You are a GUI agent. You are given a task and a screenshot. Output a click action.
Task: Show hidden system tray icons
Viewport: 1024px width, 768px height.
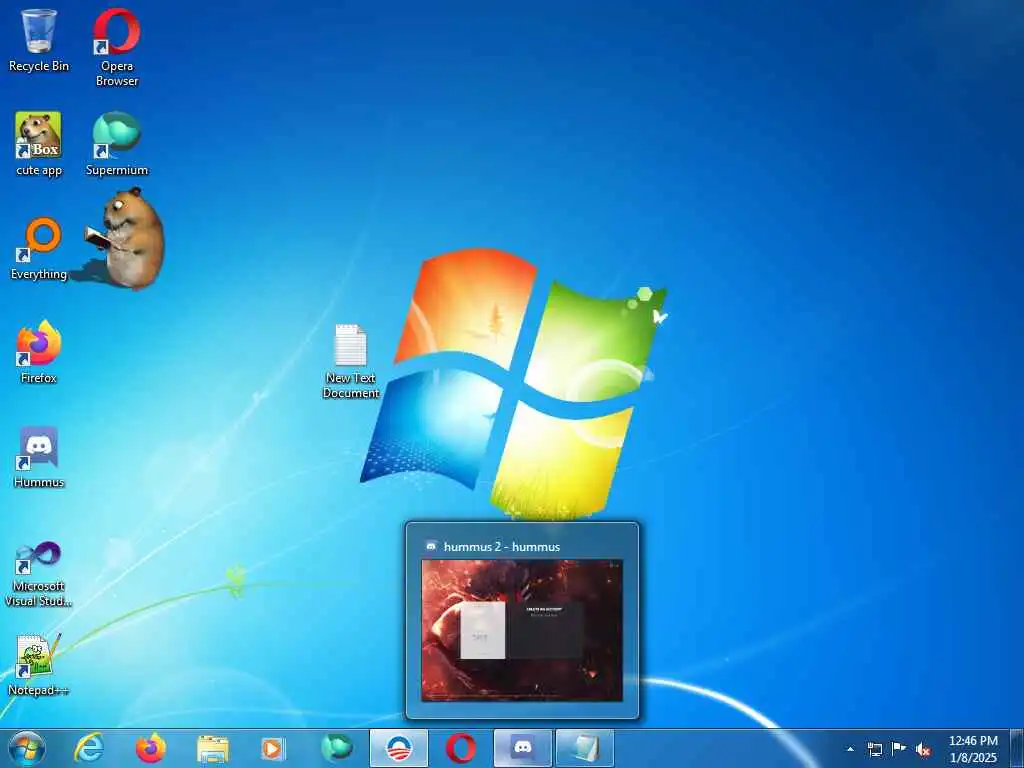(850, 749)
